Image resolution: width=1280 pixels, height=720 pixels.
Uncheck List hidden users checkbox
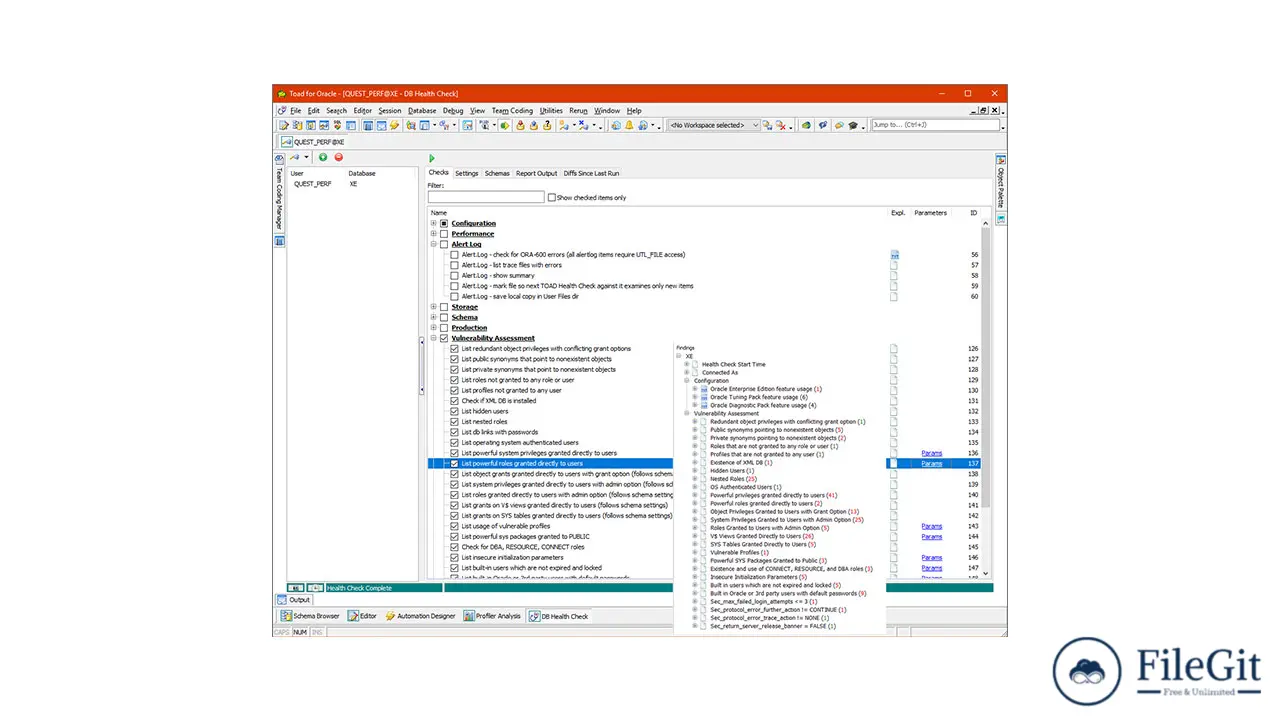point(455,411)
